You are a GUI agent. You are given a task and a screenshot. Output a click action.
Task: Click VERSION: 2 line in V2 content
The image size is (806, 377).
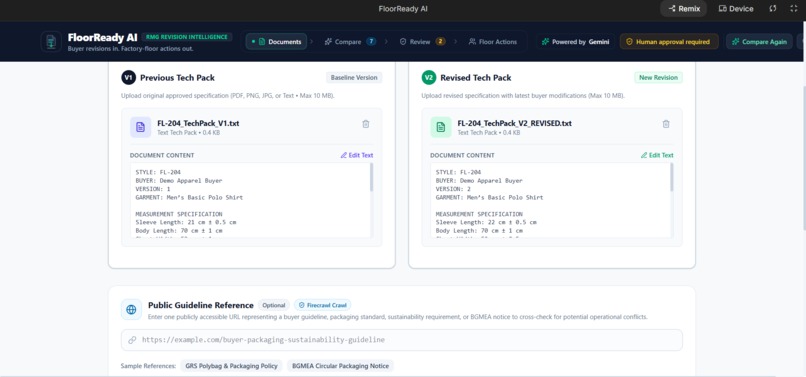coord(453,189)
